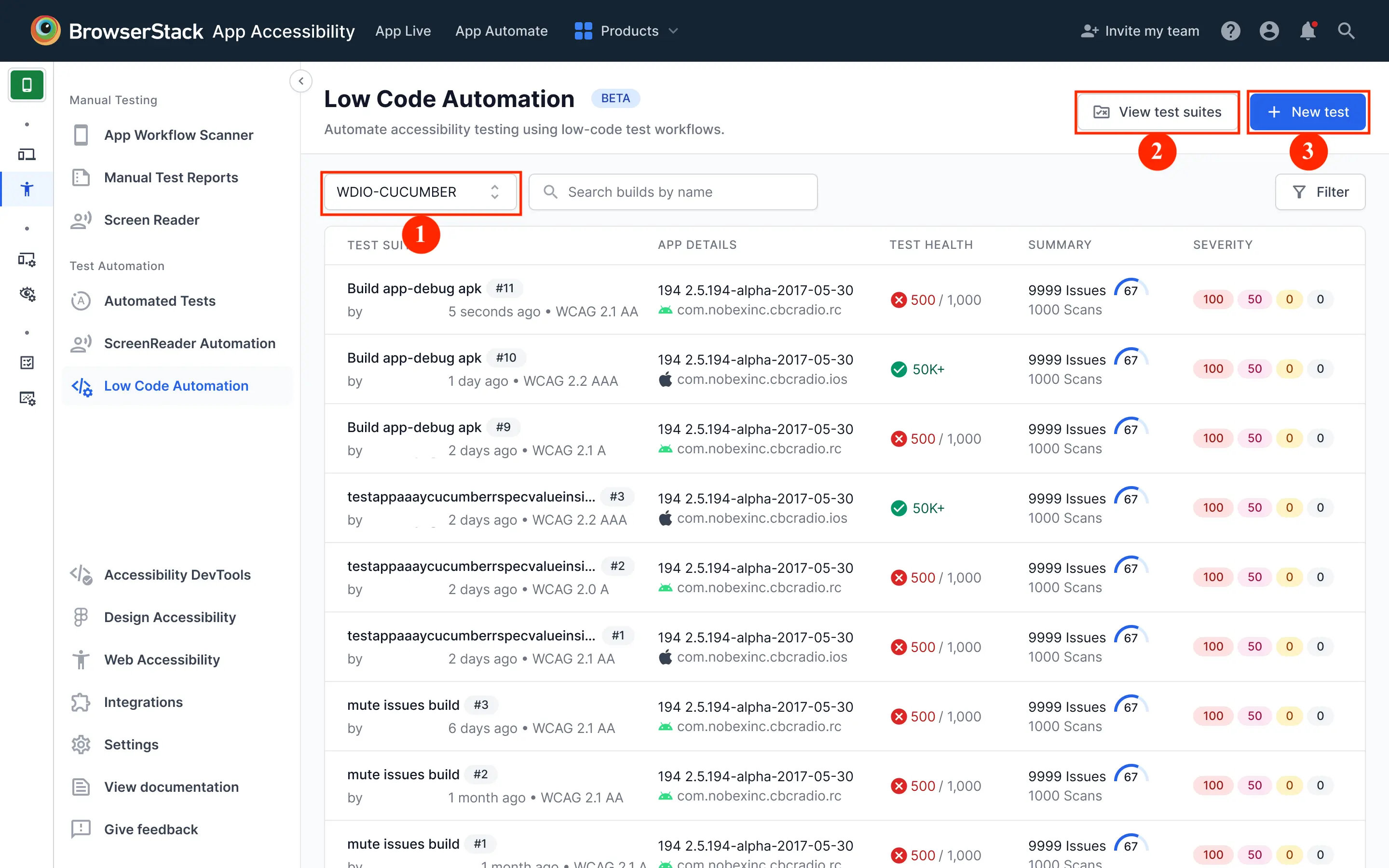Click the gear-eye icon in left rail

tap(27, 294)
